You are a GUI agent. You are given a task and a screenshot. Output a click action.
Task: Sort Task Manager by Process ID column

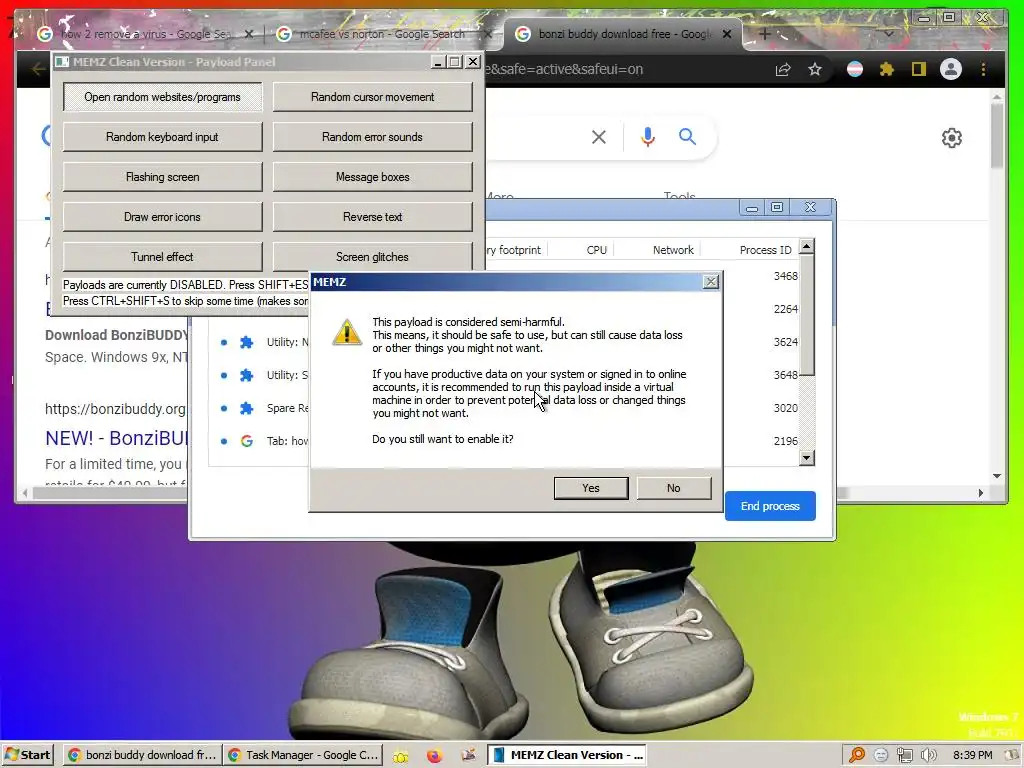[765, 250]
